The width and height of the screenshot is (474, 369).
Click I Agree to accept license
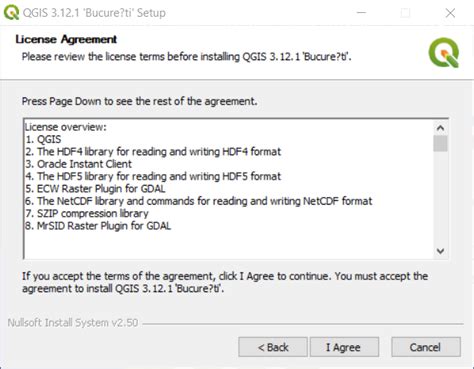click(x=344, y=347)
